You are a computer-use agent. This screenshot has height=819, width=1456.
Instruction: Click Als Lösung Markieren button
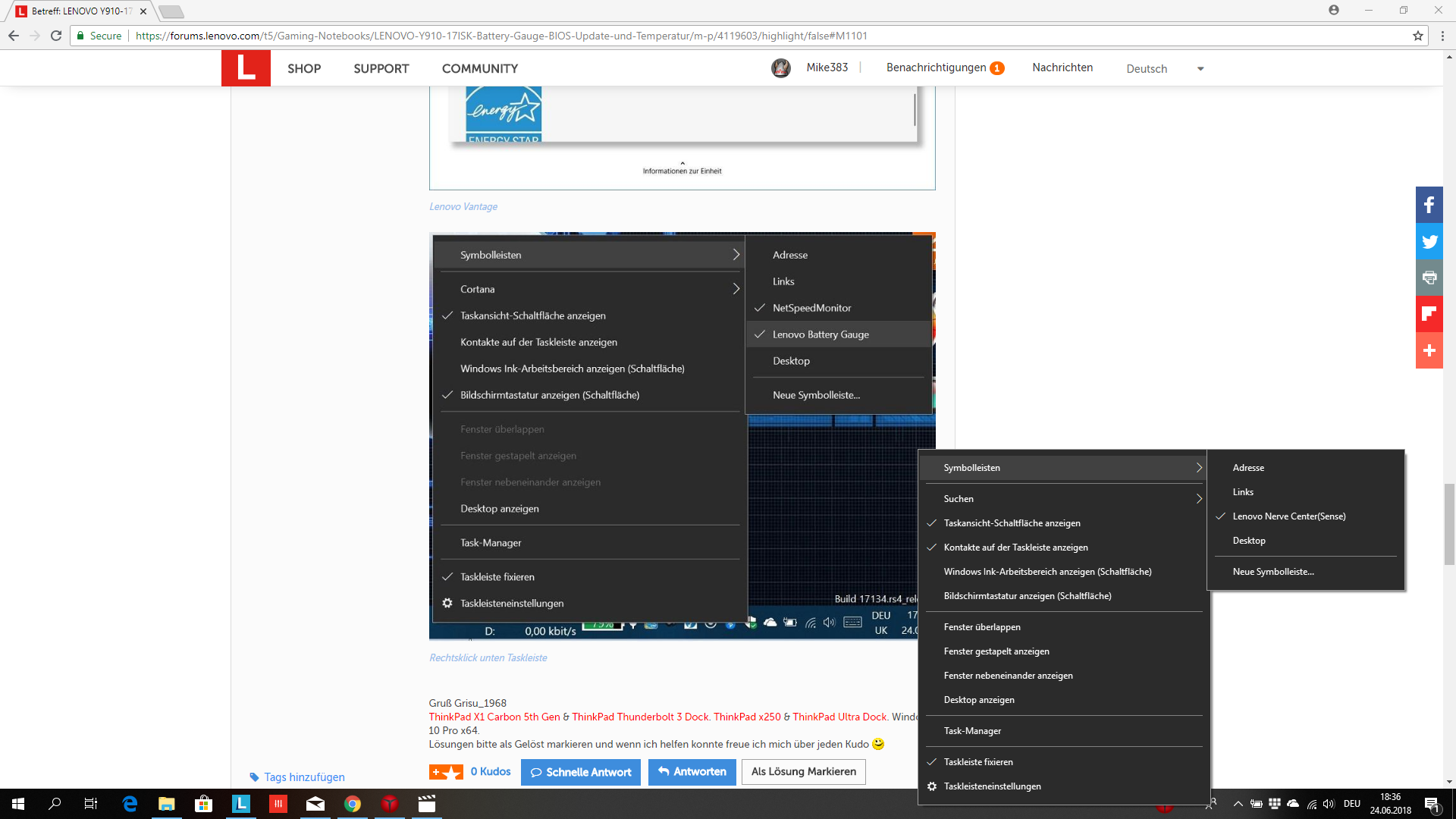pyautogui.click(x=804, y=772)
